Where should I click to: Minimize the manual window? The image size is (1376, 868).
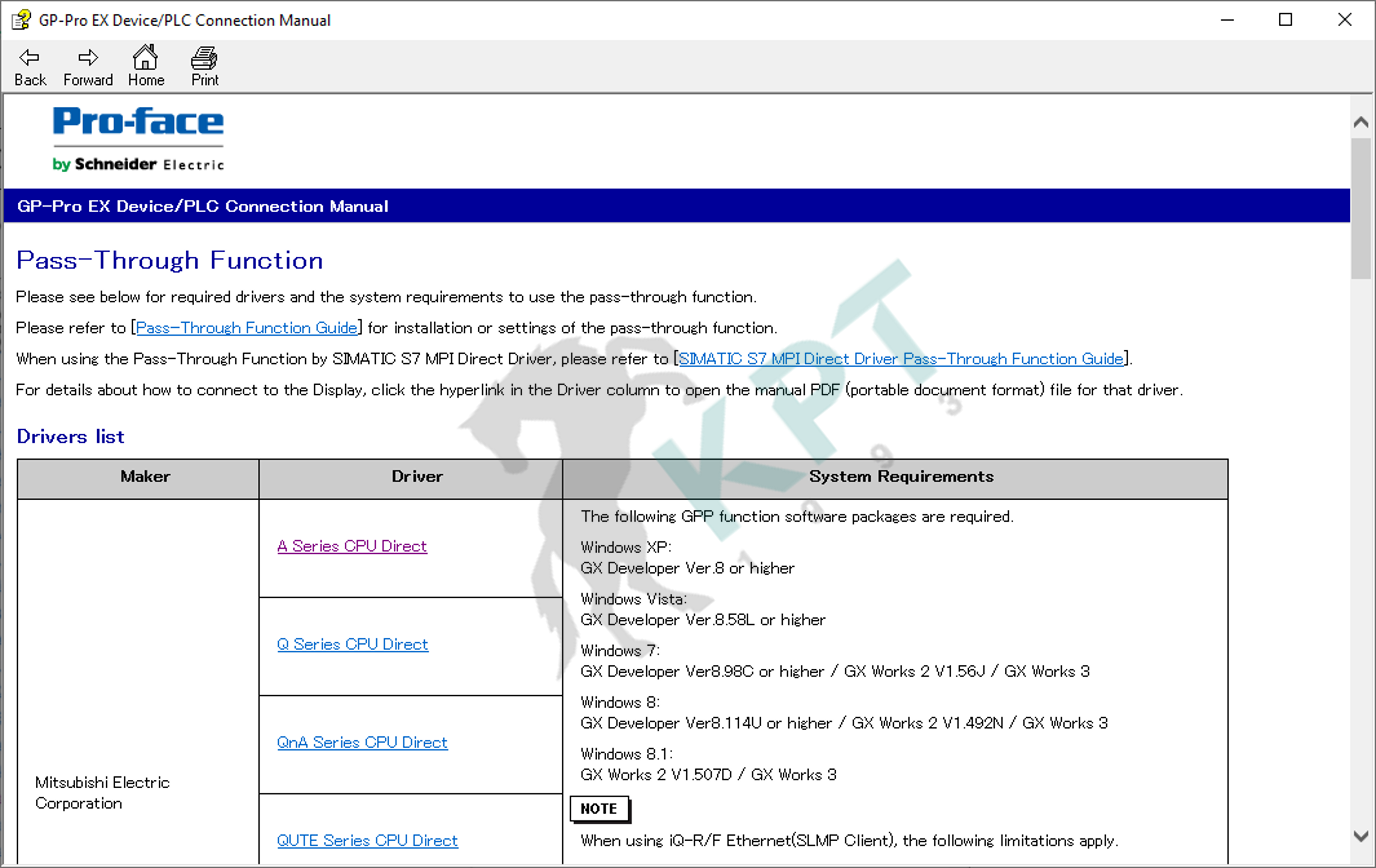(1228, 20)
